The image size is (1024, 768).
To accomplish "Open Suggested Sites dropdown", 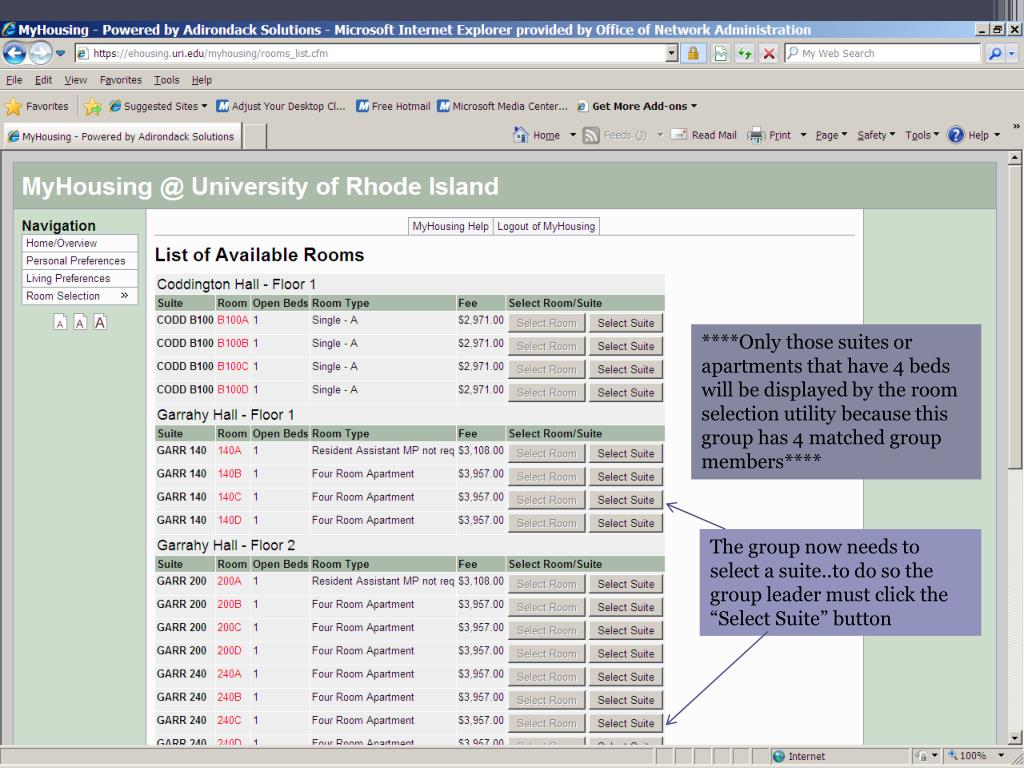I will (157, 106).
